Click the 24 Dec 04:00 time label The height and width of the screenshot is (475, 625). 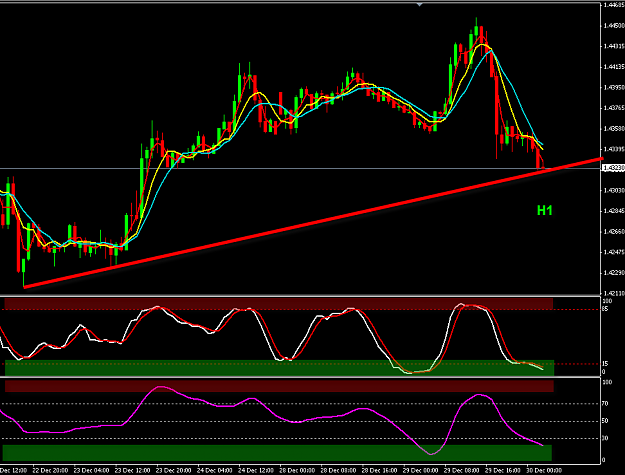(x=215, y=471)
